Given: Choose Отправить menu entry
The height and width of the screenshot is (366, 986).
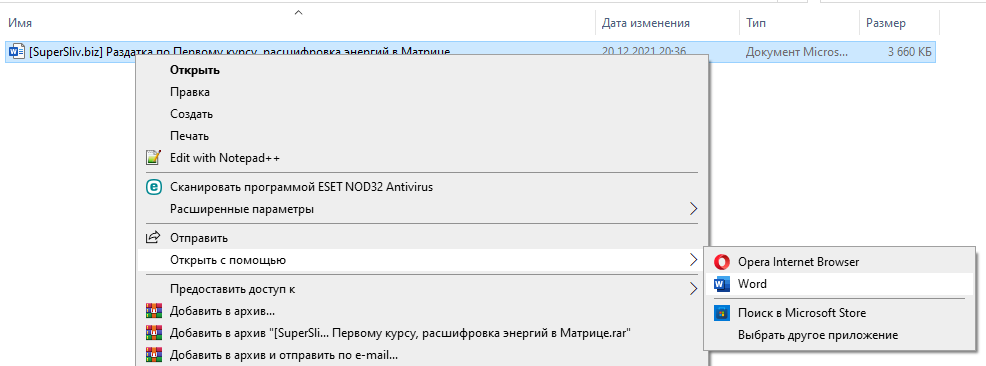Looking at the screenshot, I should [423, 238].
